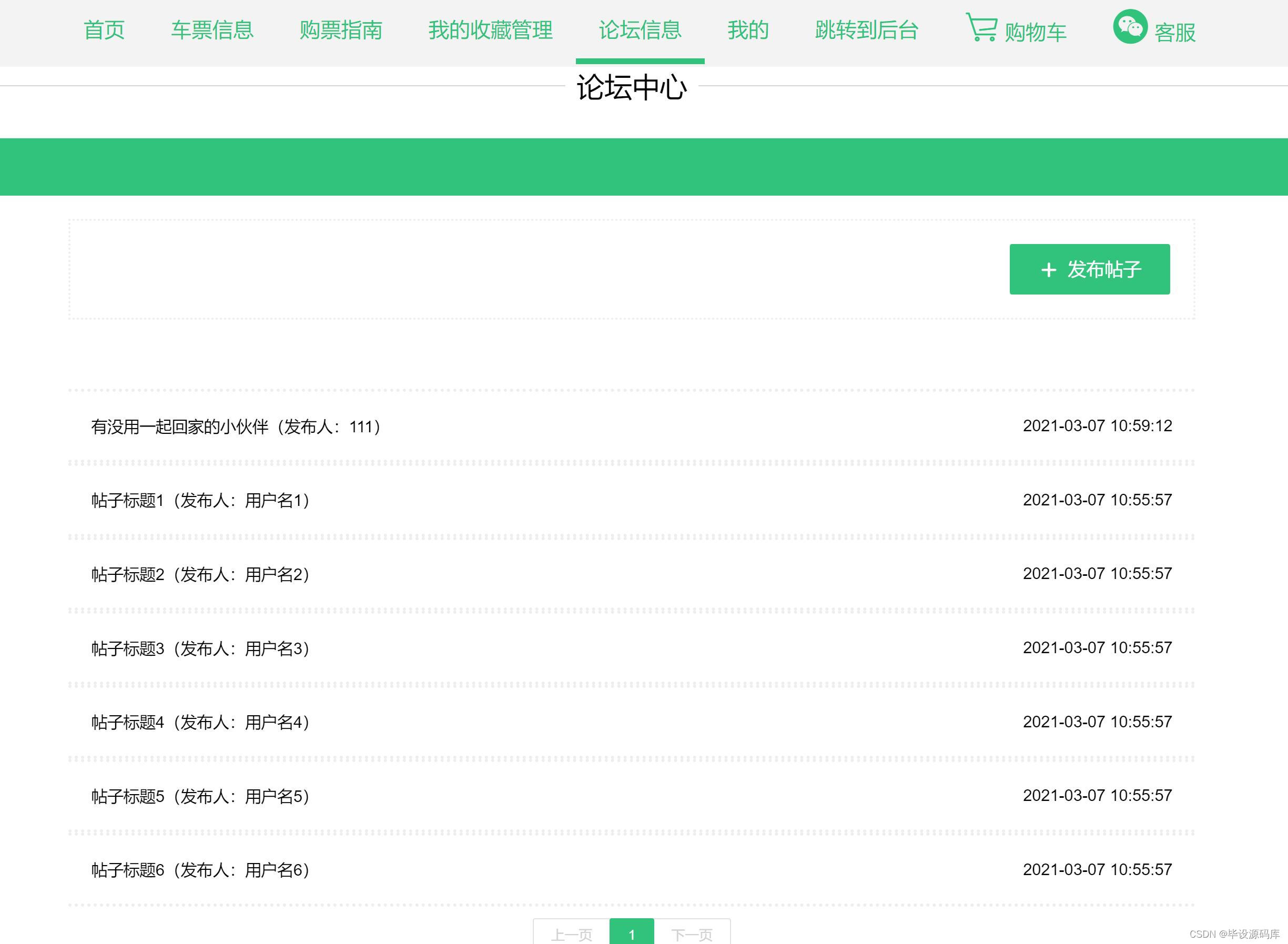Click the 上一页 pagination control
This screenshot has width=1288, height=944.
[572, 935]
